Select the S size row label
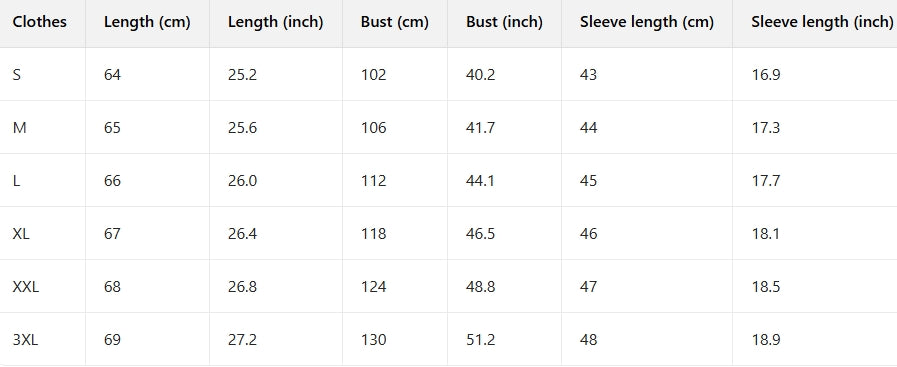 pos(17,75)
